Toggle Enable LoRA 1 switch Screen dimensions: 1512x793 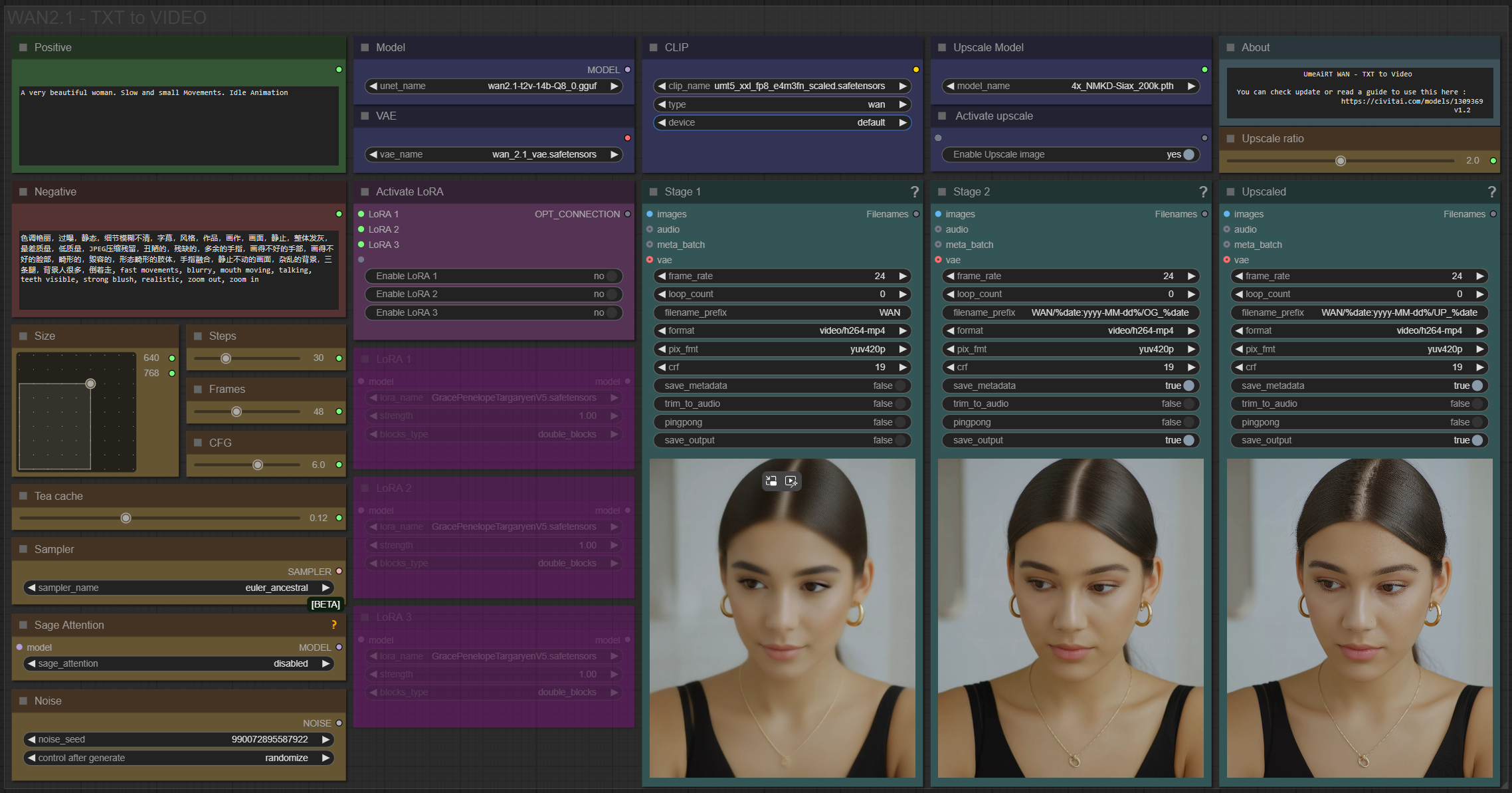(x=611, y=276)
